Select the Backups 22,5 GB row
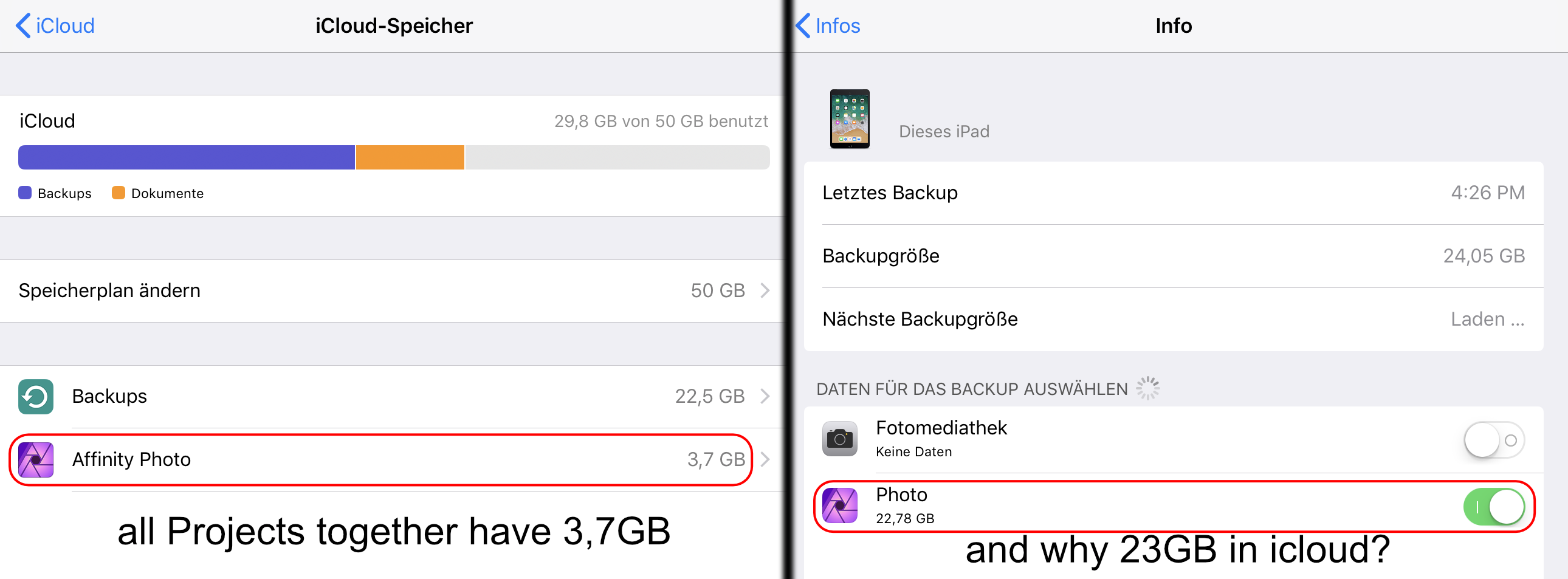This screenshot has width=1568, height=579. 392,397
